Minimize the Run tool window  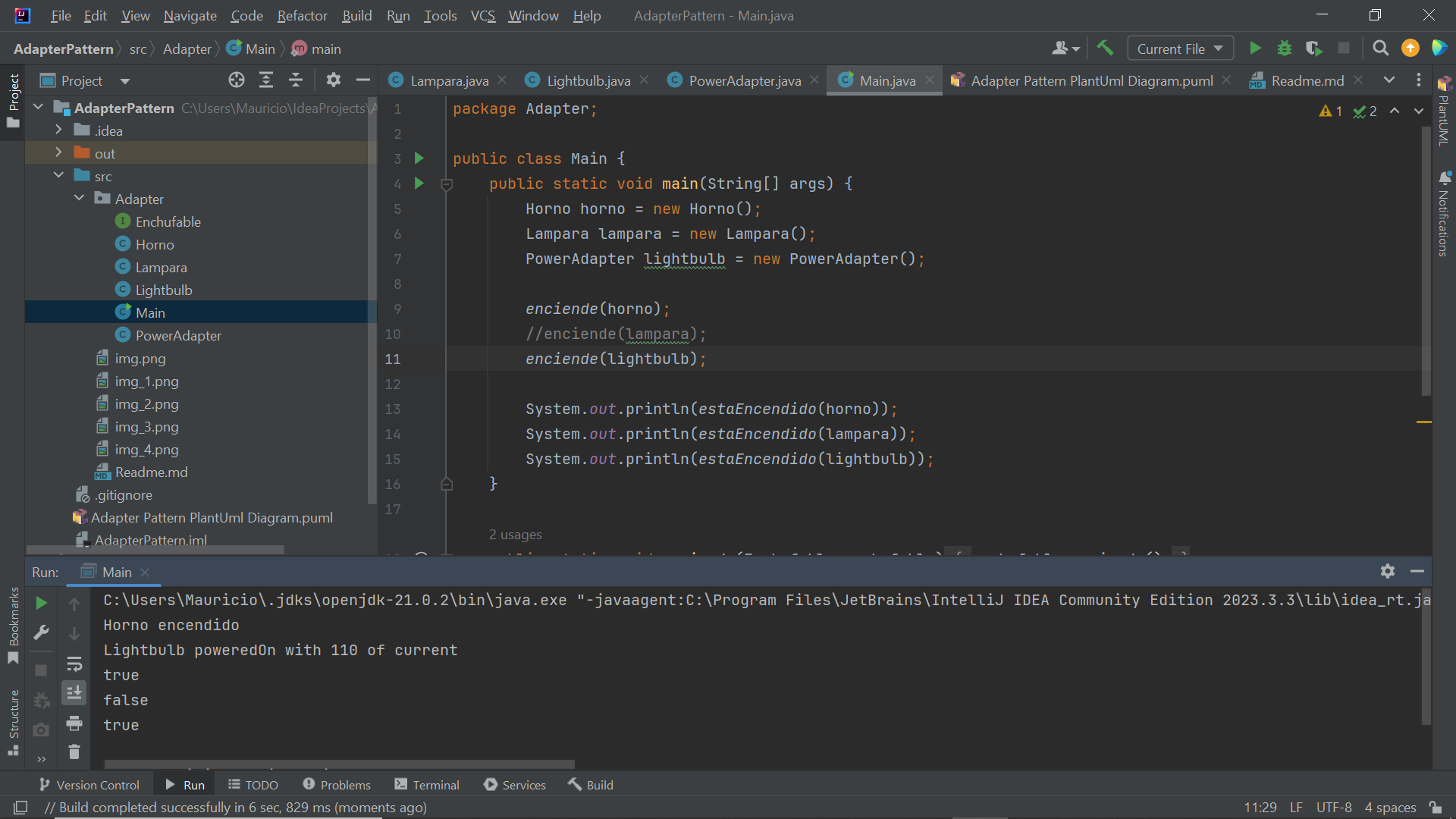(x=1417, y=572)
